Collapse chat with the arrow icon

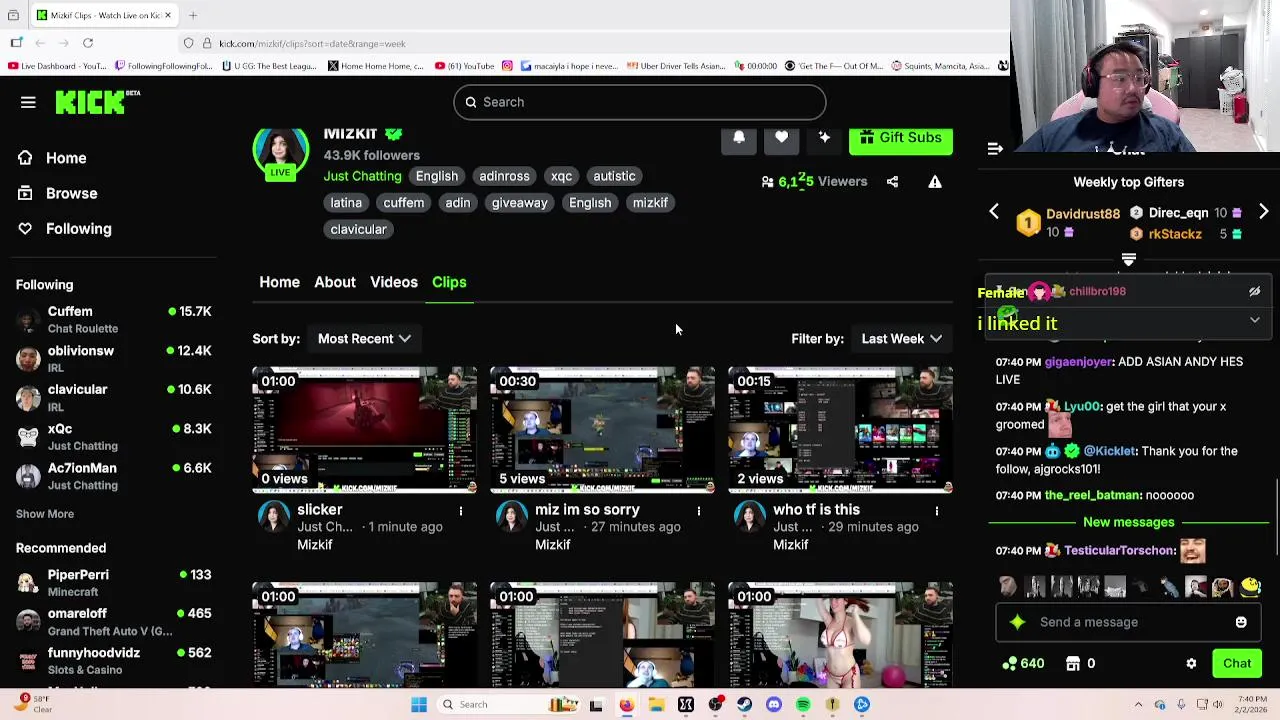click(x=995, y=149)
